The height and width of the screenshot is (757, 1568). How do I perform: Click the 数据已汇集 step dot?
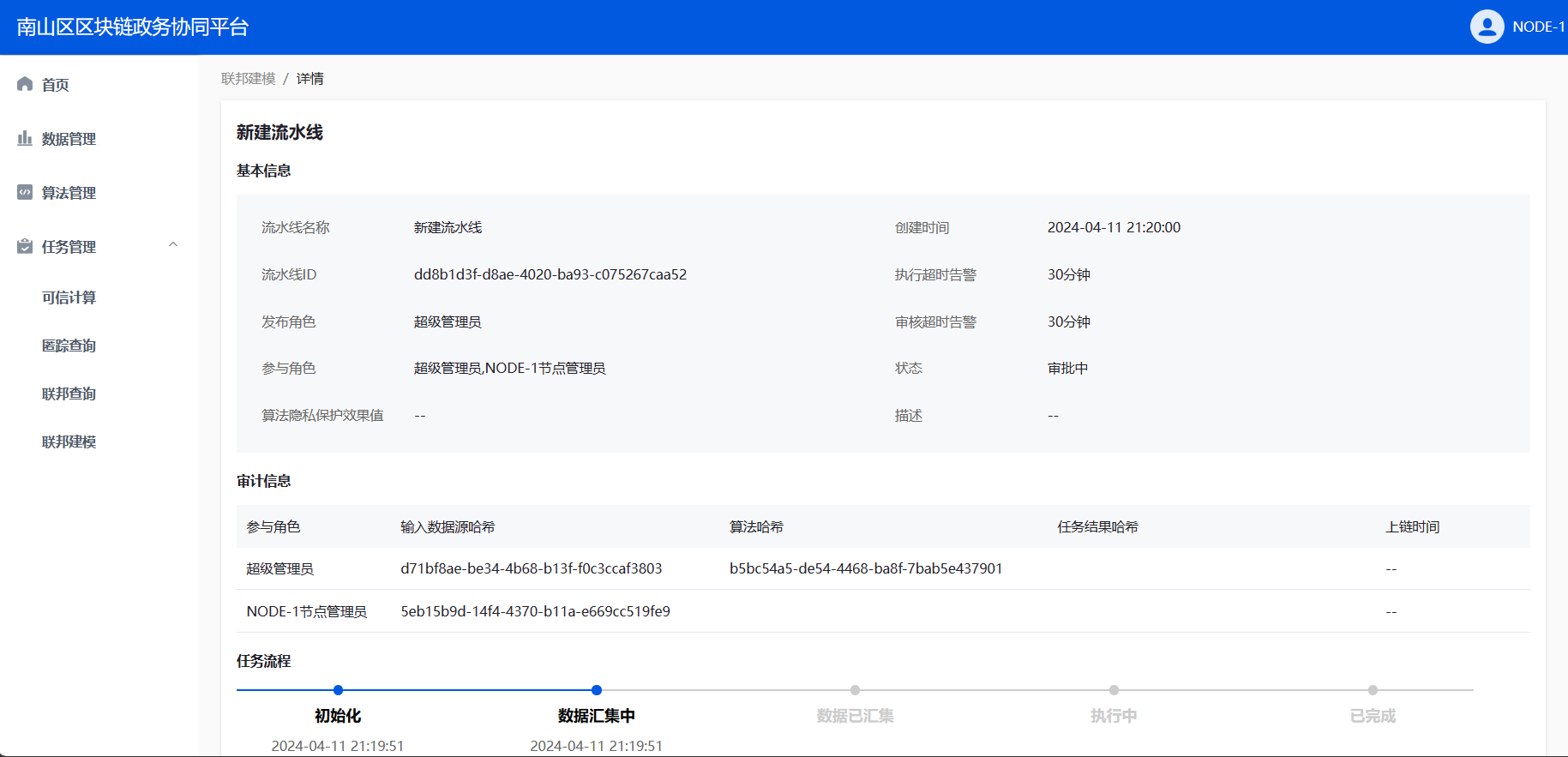click(855, 690)
